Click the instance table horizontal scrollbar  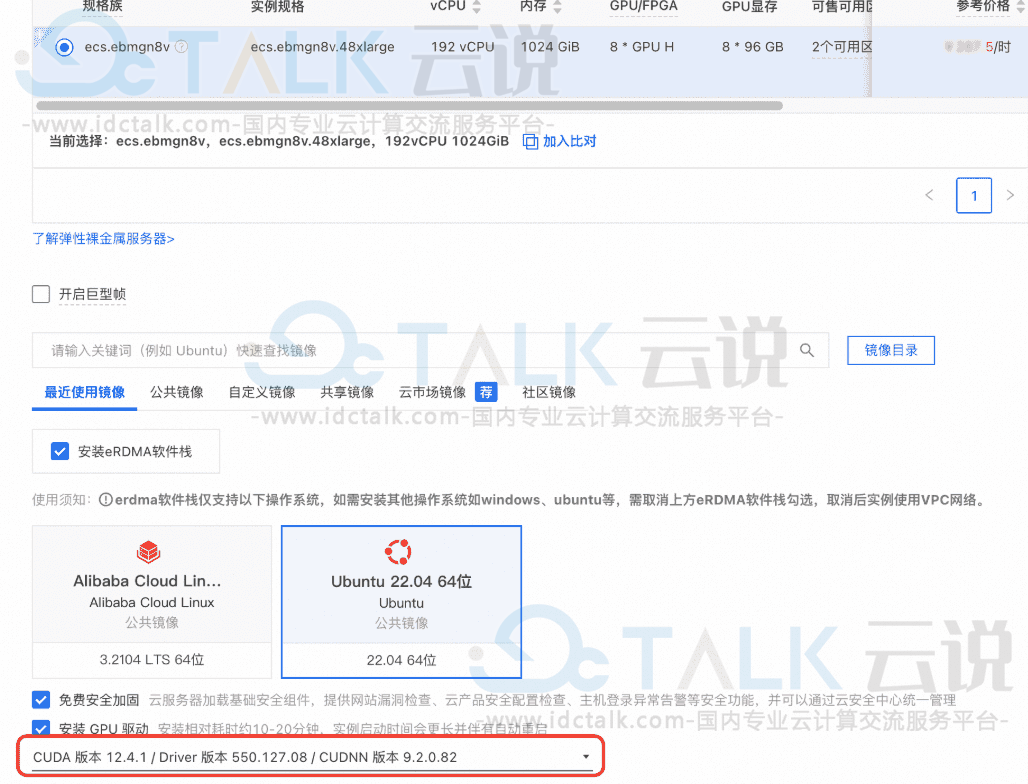click(410, 106)
